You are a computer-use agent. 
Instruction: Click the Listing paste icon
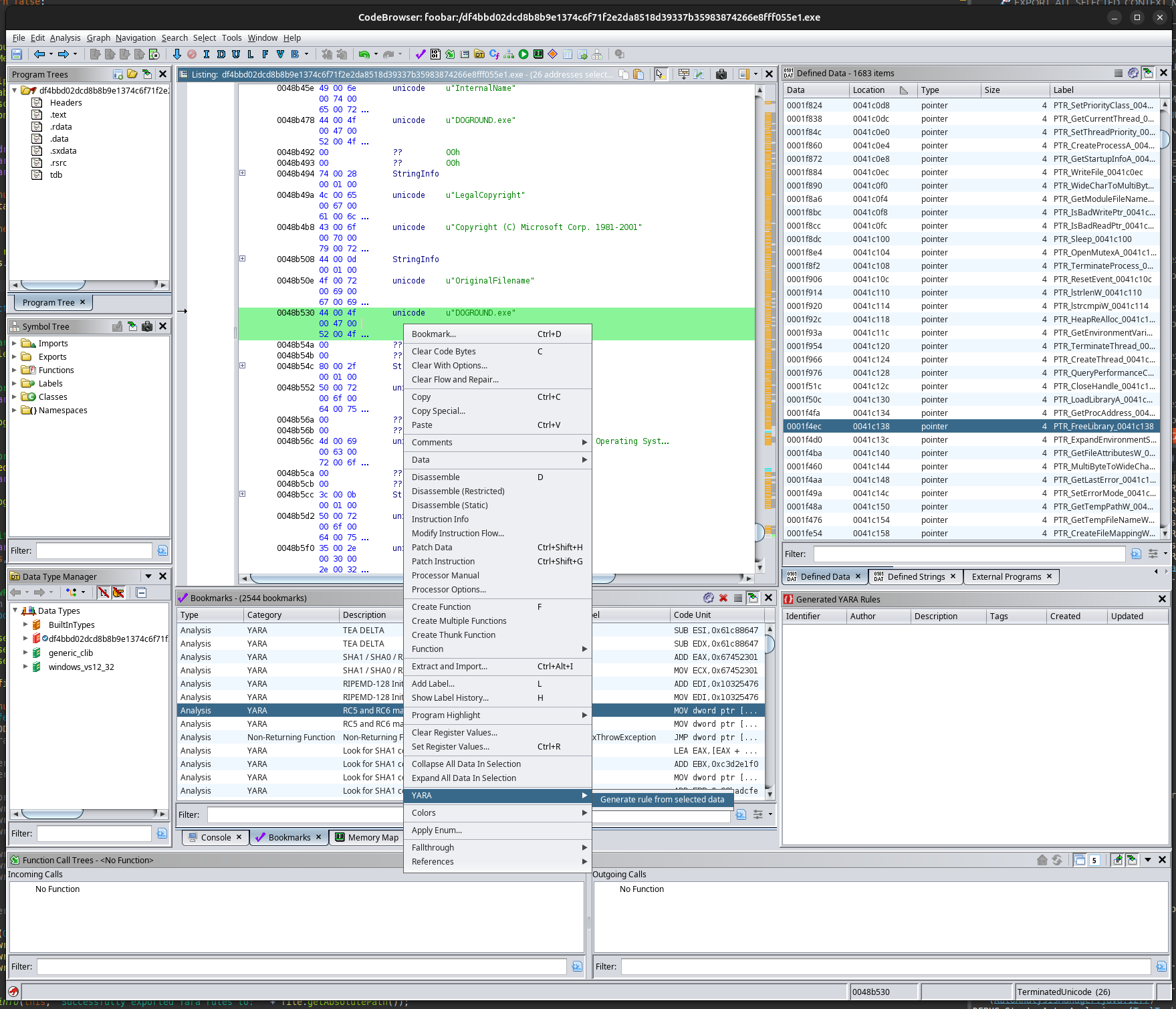(x=638, y=74)
